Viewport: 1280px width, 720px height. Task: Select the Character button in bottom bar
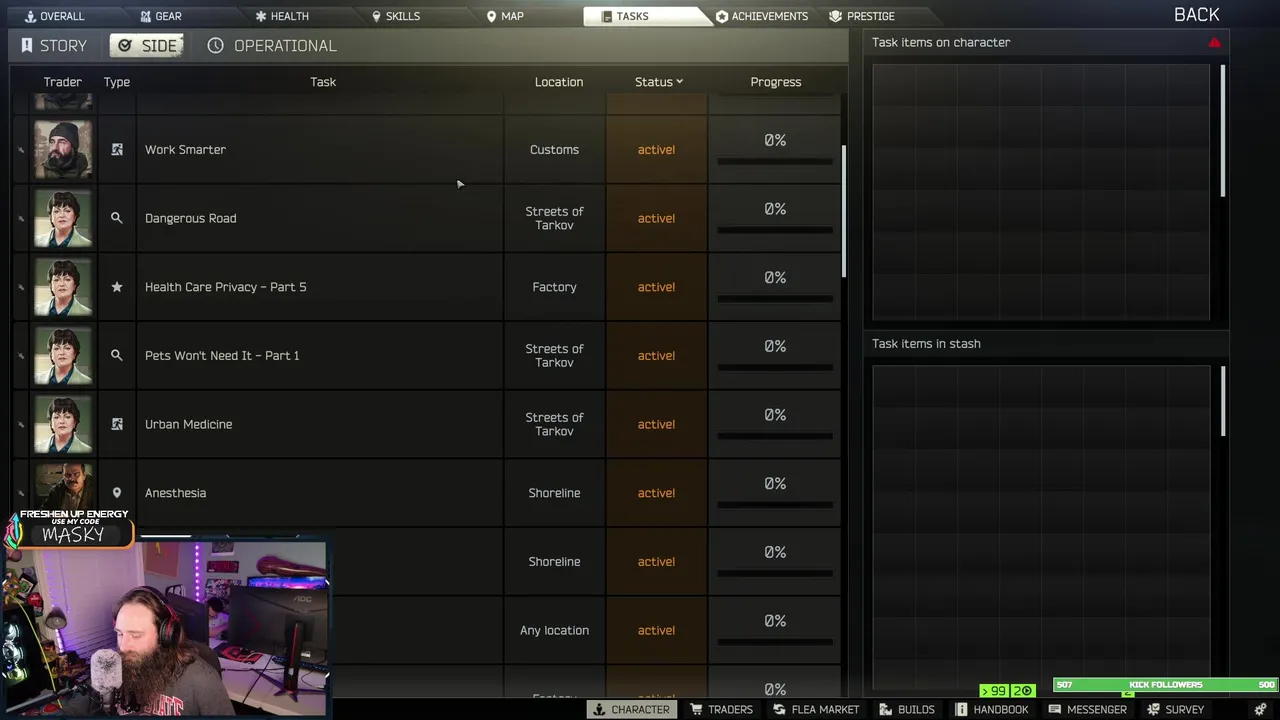(631, 709)
